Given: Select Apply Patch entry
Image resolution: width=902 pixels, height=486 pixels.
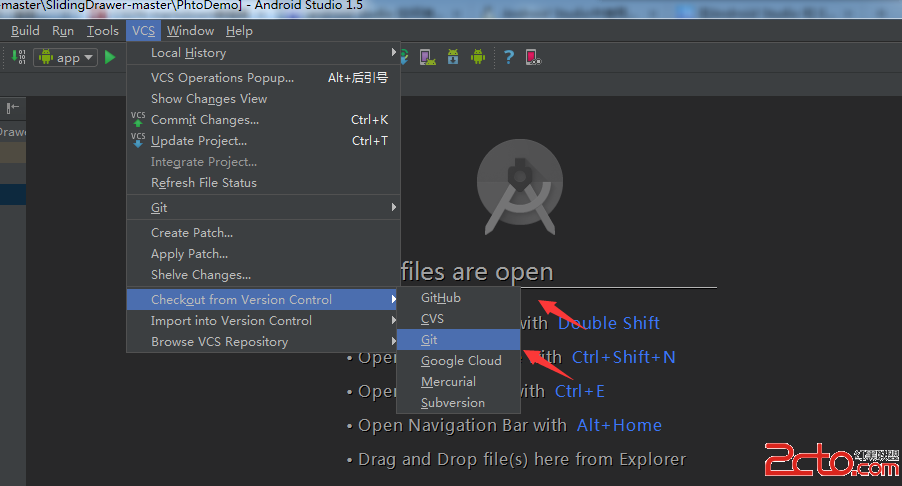Looking at the screenshot, I should pyautogui.click(x=263, y=254).
